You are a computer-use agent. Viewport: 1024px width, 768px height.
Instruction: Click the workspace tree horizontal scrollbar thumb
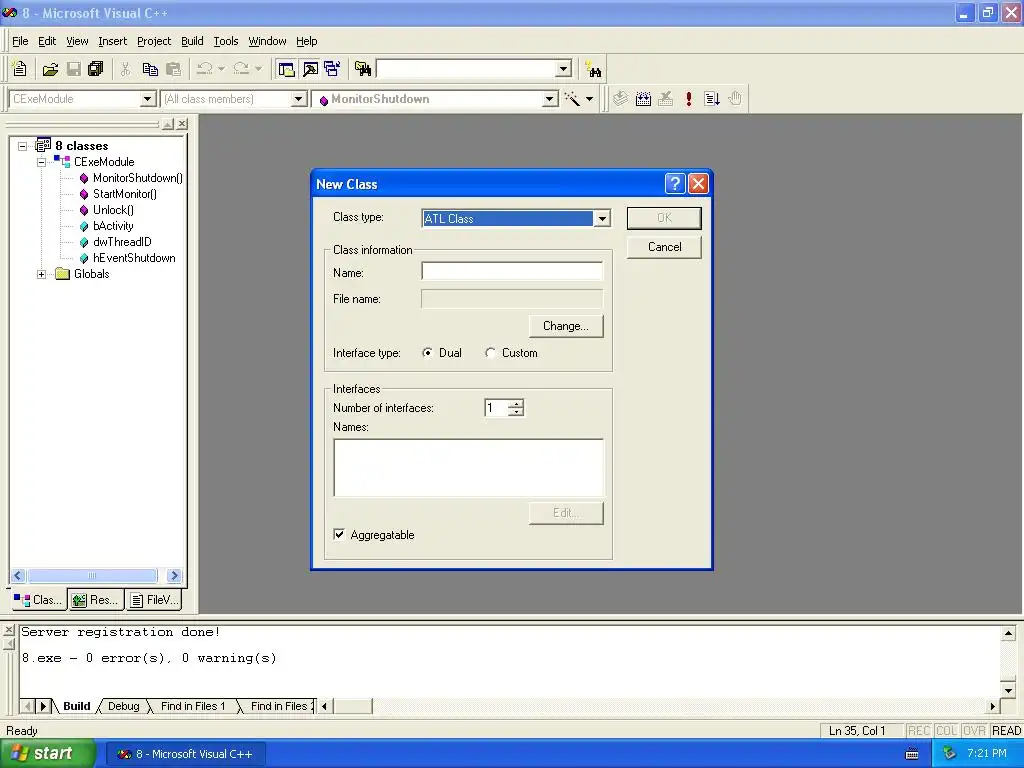[x=92, y=575]
